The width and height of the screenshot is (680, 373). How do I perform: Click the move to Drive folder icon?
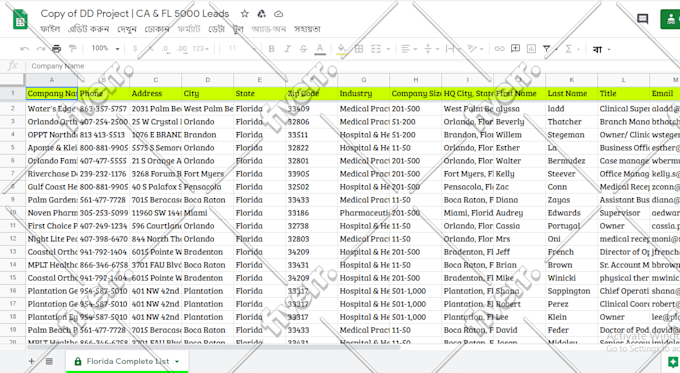coord(262,14)
